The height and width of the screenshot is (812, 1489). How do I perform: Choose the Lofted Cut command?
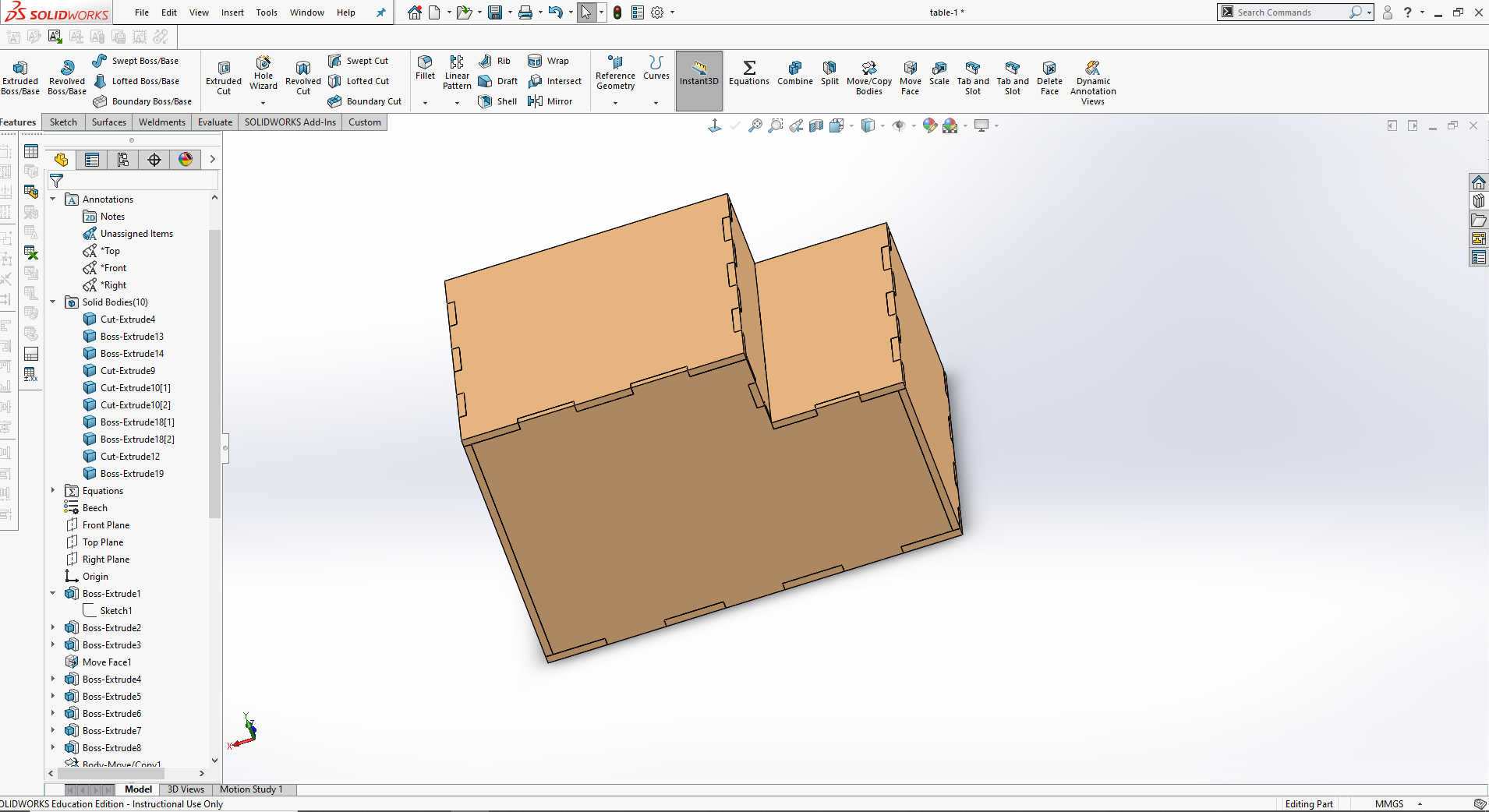(359, 81)
